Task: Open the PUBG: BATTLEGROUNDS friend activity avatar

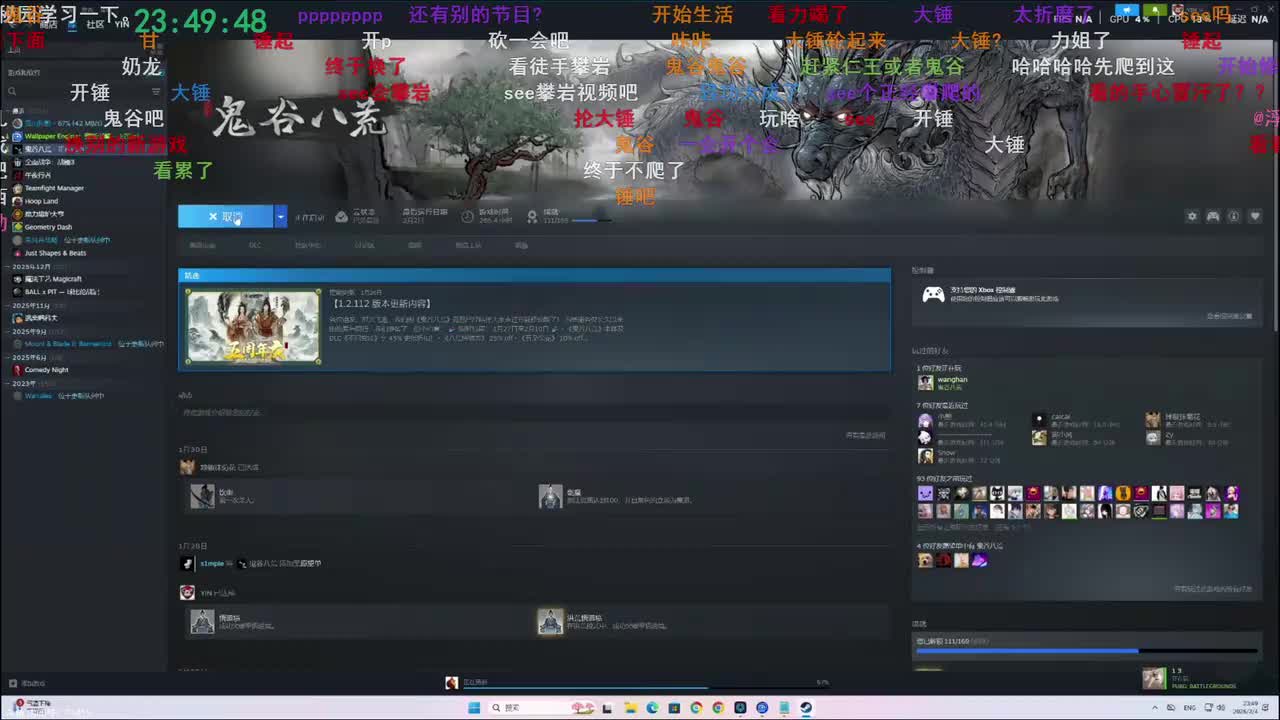Action: [1154, 678]
